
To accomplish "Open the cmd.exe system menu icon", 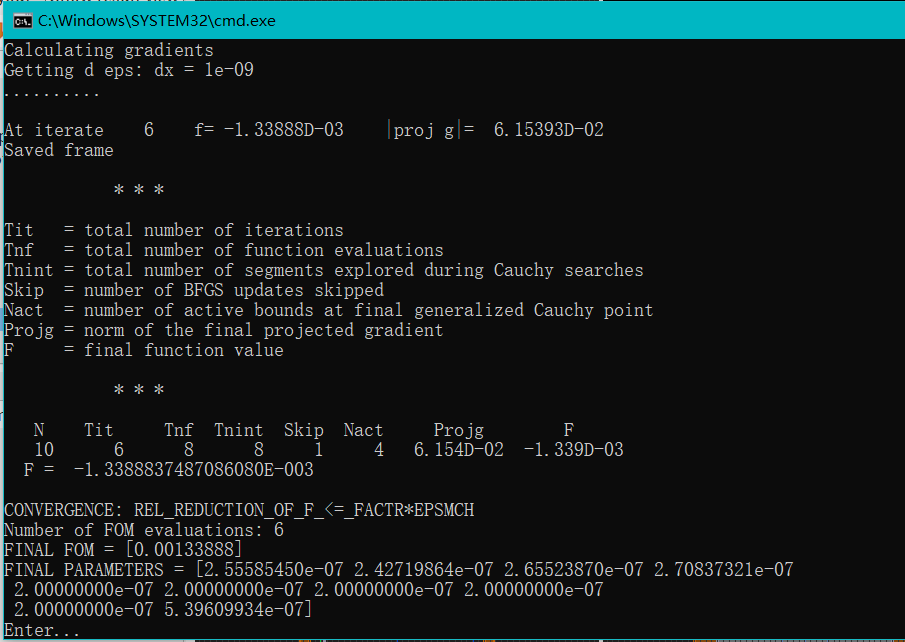I will (23, 21).
